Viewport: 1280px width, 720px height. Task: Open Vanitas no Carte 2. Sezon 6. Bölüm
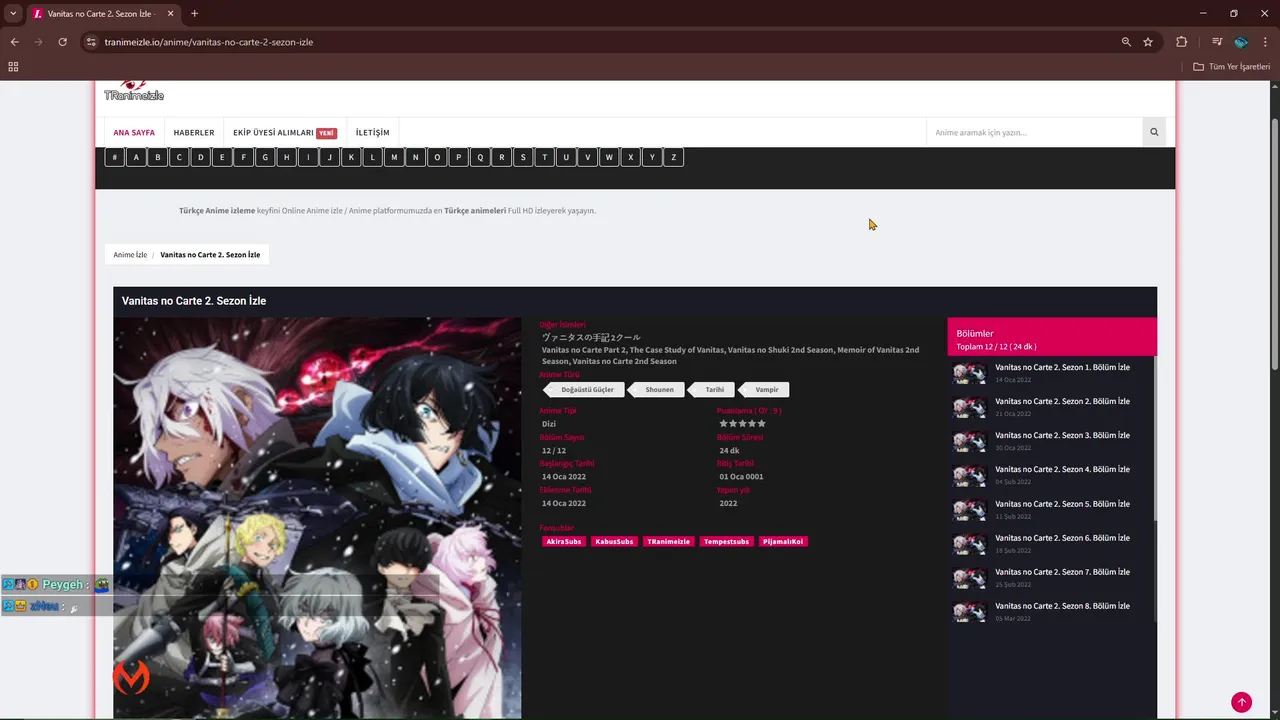pos(1062,538)
